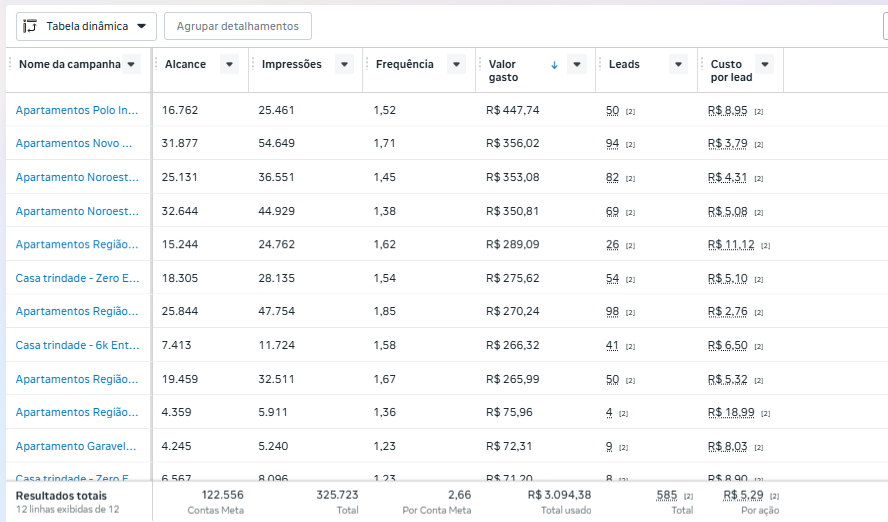Image resolution: width=888 pixels, height=522 pixels.
Task: Open Apartamentos Região... campaign with 19.459 reach
Action: coord(77,379)
